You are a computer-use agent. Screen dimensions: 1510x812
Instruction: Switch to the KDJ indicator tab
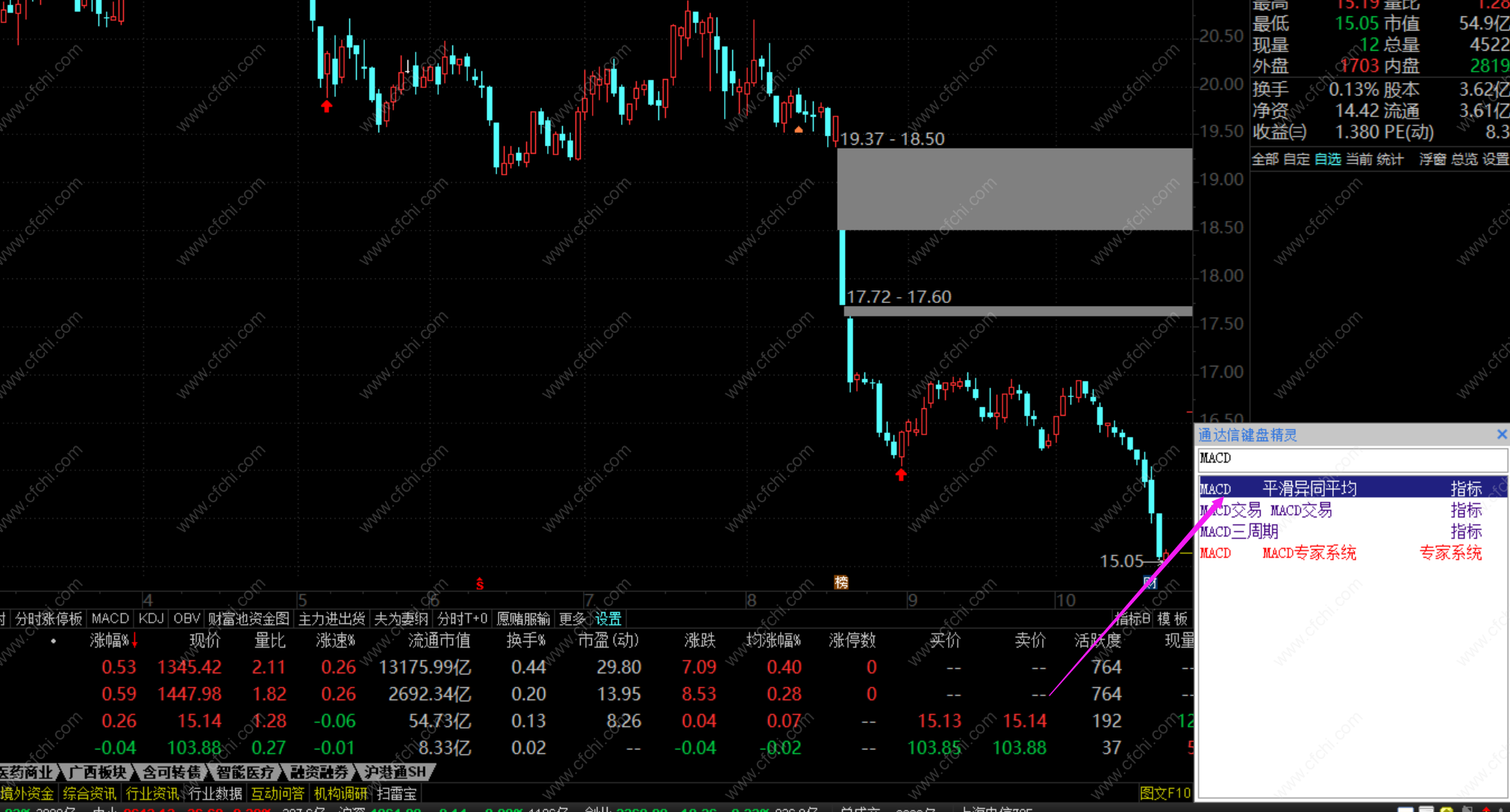pos(151,619)
